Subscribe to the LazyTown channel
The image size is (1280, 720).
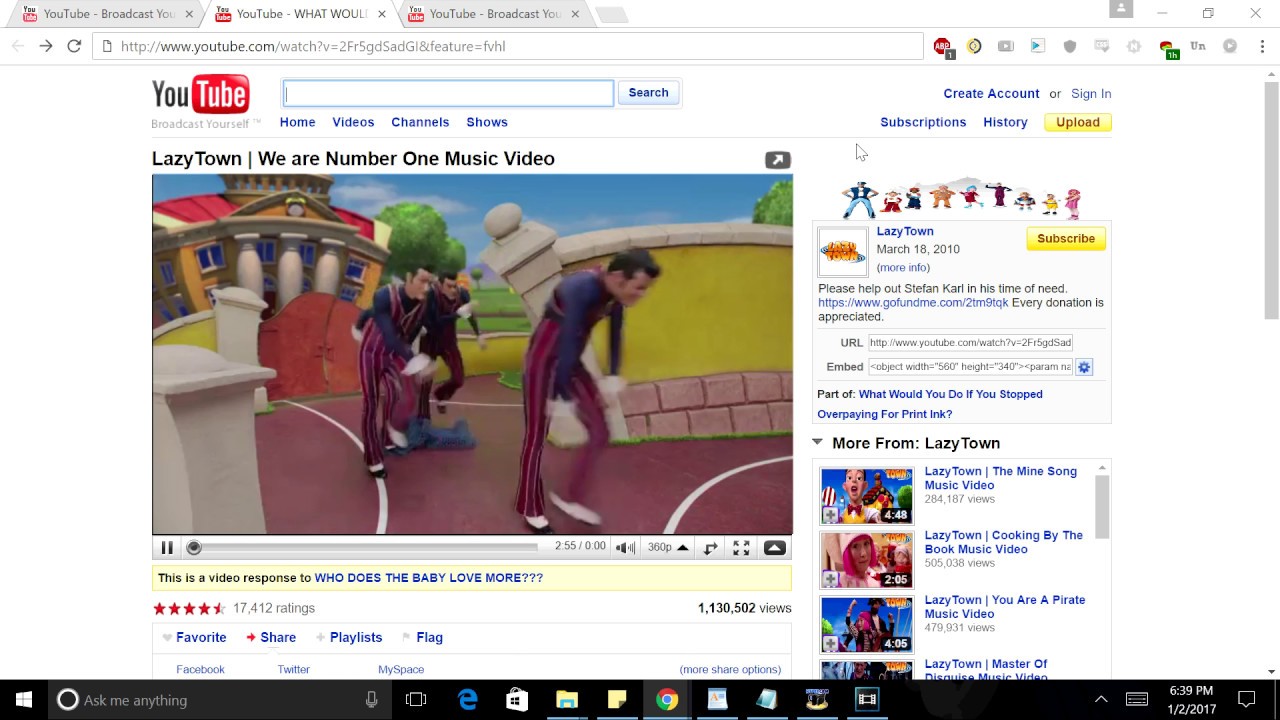(1065, 239)
